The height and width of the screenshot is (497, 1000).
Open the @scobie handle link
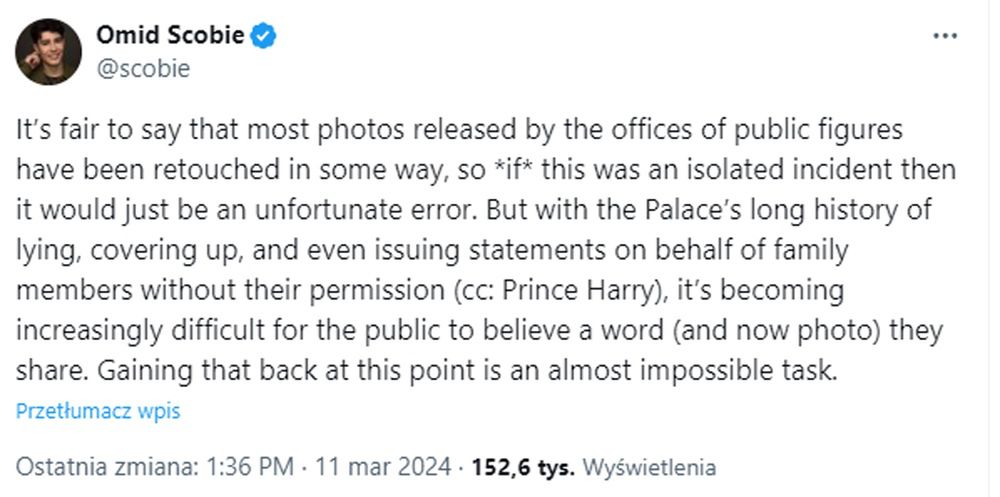pyautogui.click(x=142, y=68)
